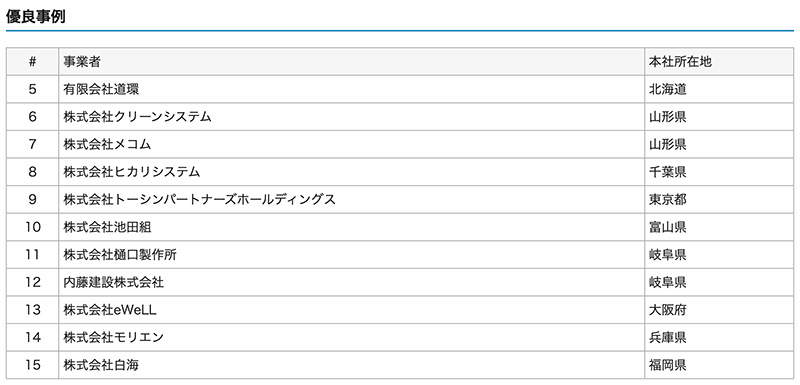Select 内藤建設株式会社 entry
The image size is (800, 385).
114,283
